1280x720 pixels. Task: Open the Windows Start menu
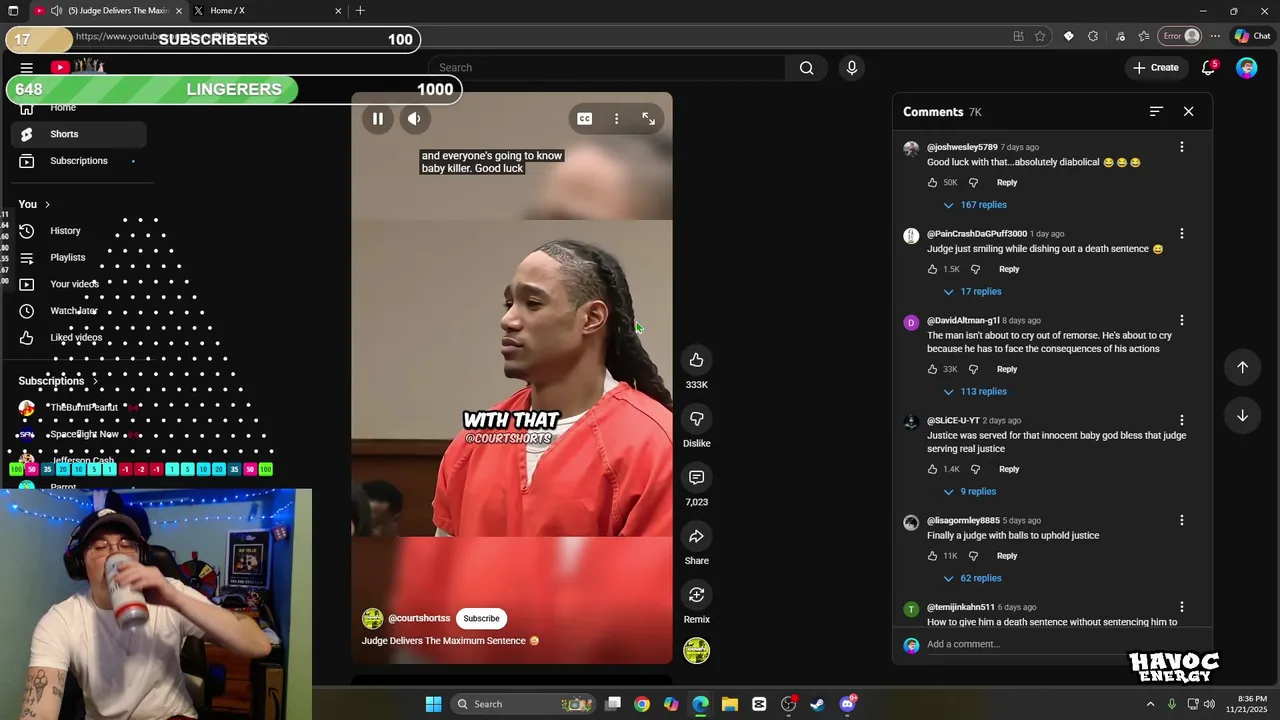pyautogui.click(x=433, y=704)
